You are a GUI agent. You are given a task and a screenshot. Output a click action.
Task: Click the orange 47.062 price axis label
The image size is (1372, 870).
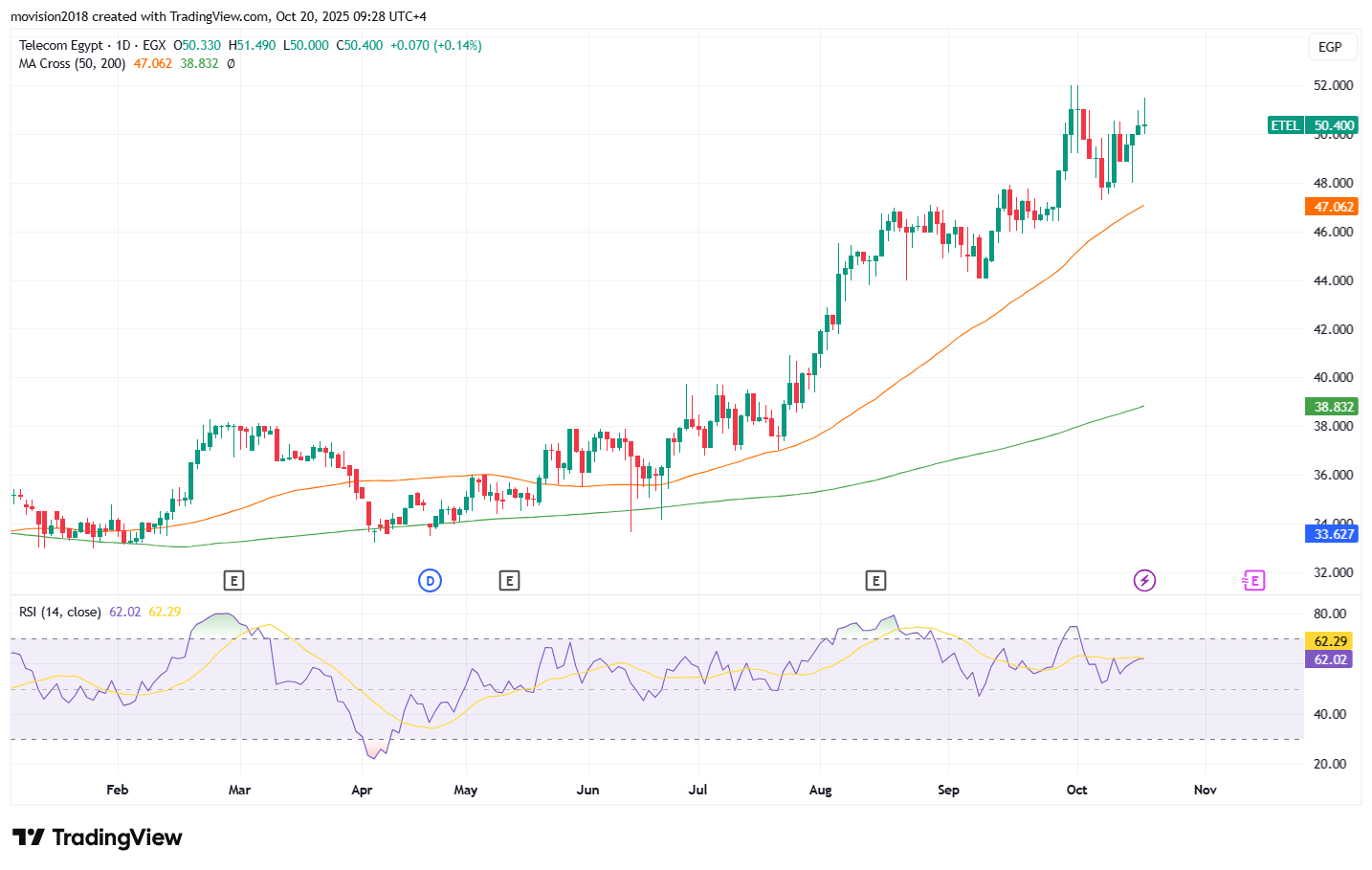tap(1333, 207)
